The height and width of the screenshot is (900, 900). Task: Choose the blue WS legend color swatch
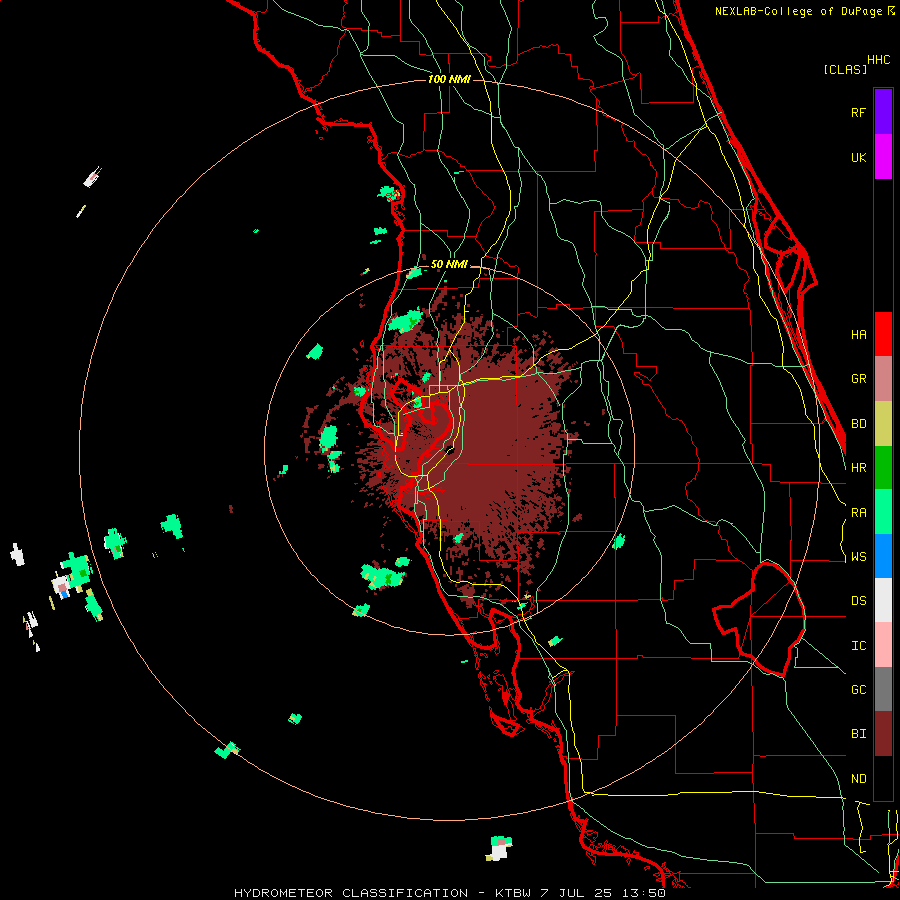(883, 556)
